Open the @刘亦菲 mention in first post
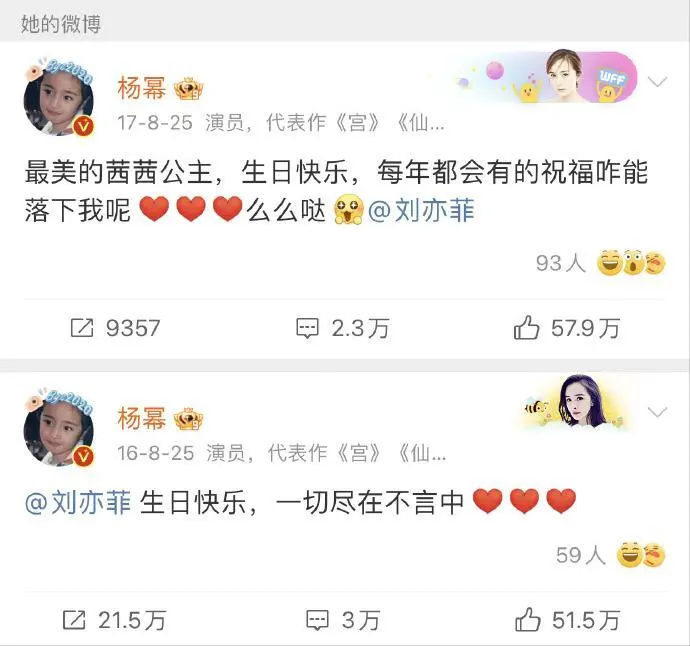This screenshot has height=646, width=690. click(x=421, y=210)
